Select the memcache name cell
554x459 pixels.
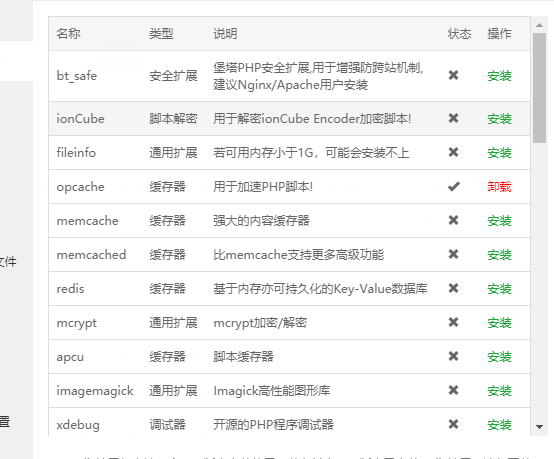pyautogui.click(x=88, y=221)
